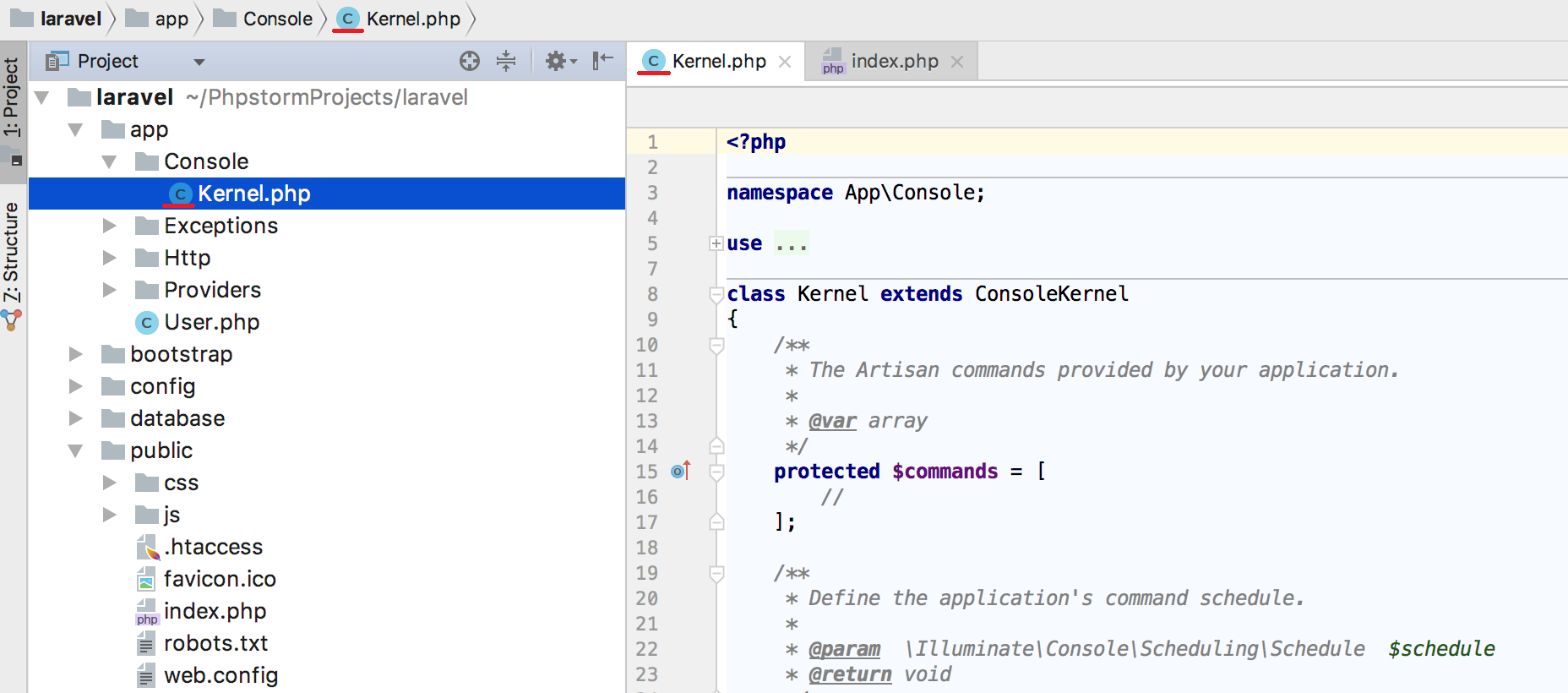Collapse the public folder
Viewport: 1568px width, 693px height.
click(x=75, y=451)
